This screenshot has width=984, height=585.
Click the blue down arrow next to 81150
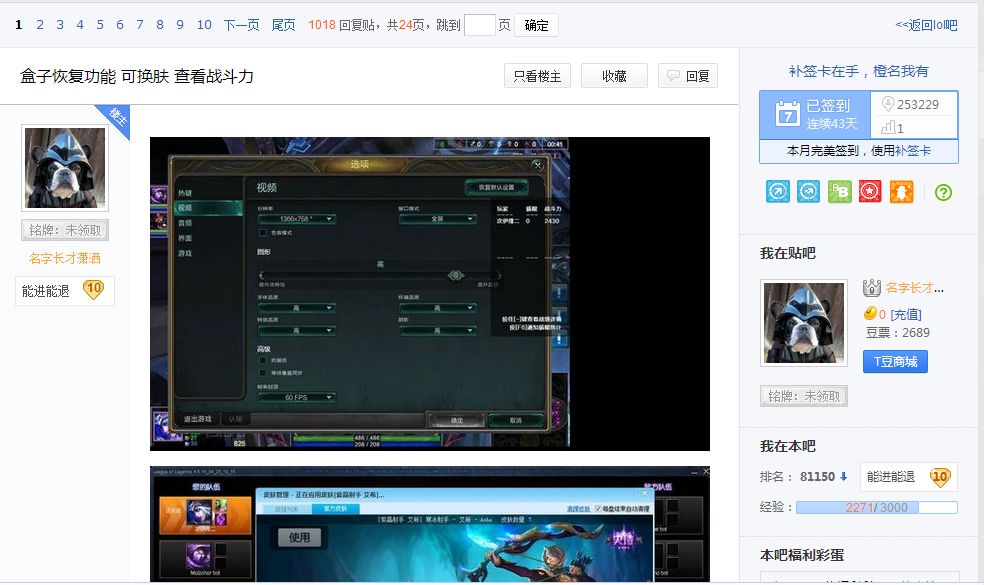(x=843, y=476)
